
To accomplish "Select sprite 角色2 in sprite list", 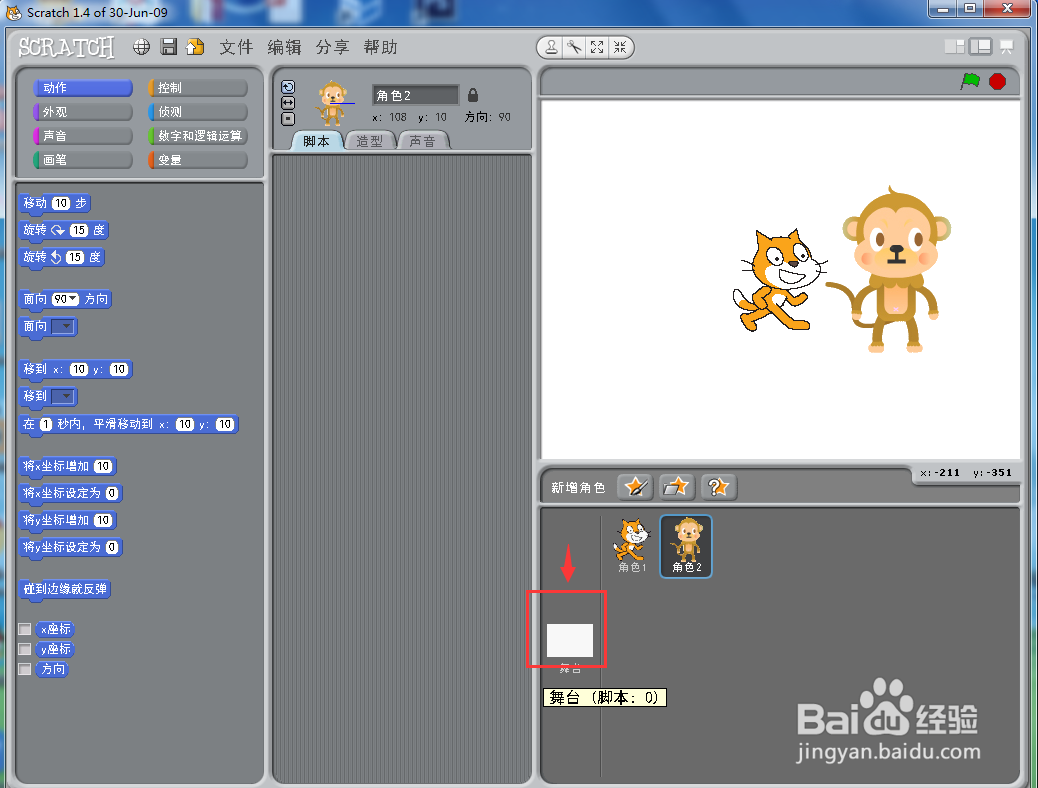I will [x=686, y=546].
